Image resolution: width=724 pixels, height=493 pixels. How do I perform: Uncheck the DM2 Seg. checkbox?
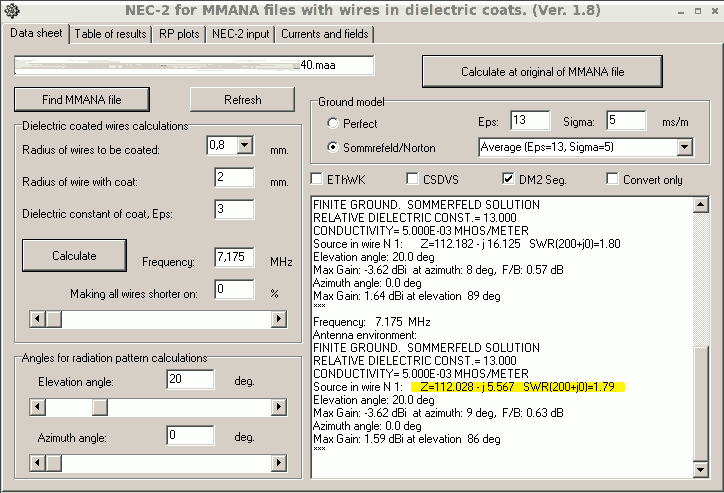coord(508,179)
